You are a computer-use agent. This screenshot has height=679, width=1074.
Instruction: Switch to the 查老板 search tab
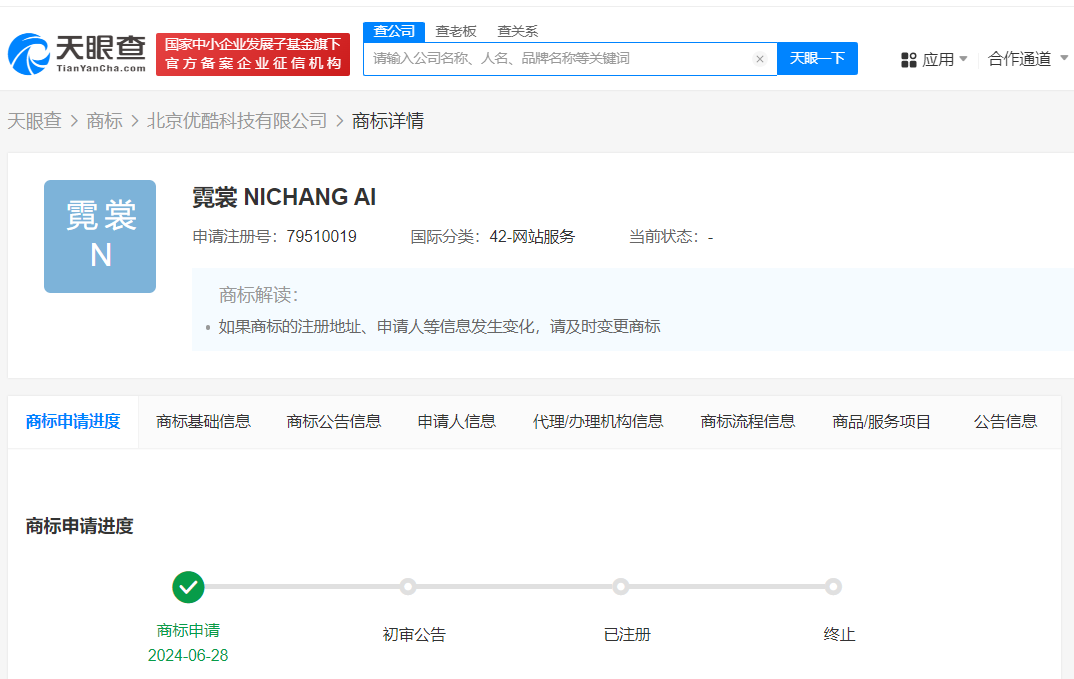pyautogui.click(x=456, y=31)
